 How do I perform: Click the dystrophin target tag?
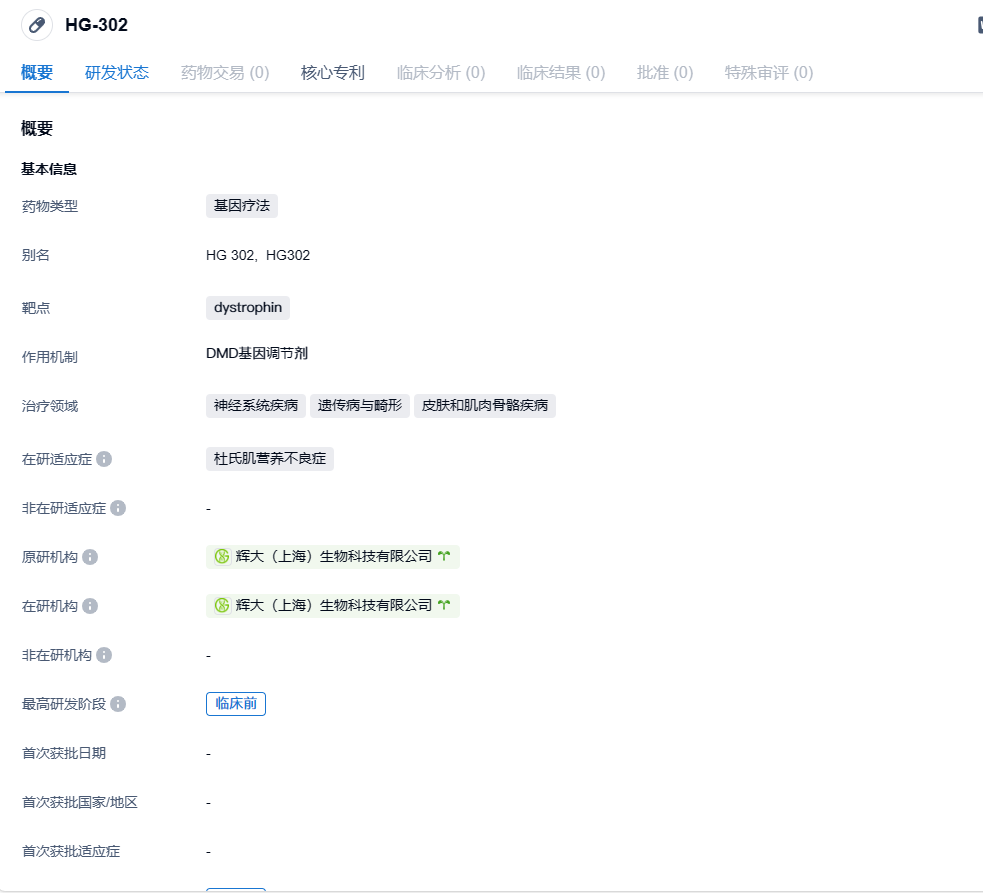pyautogui.click(x=248, y=308)
